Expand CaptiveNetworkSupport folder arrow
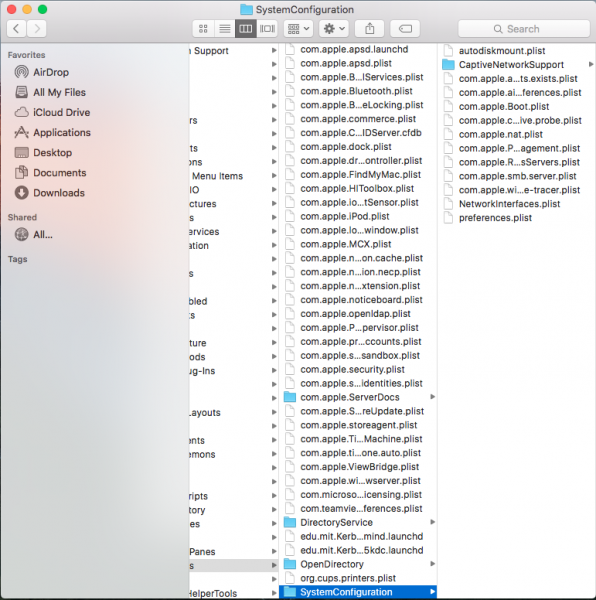596x600 pixels. click(591, 65)
